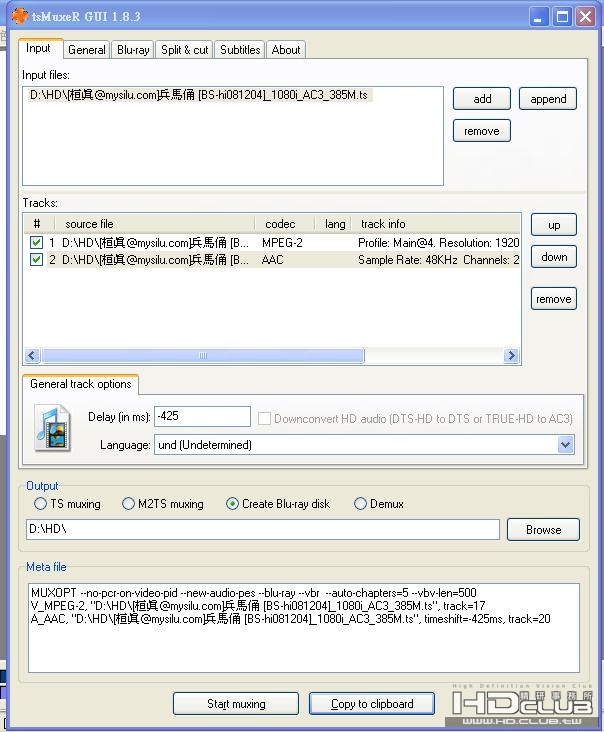The image size is (604, 732).
Task: Move track up with up button
Action: tap(554, 225)
